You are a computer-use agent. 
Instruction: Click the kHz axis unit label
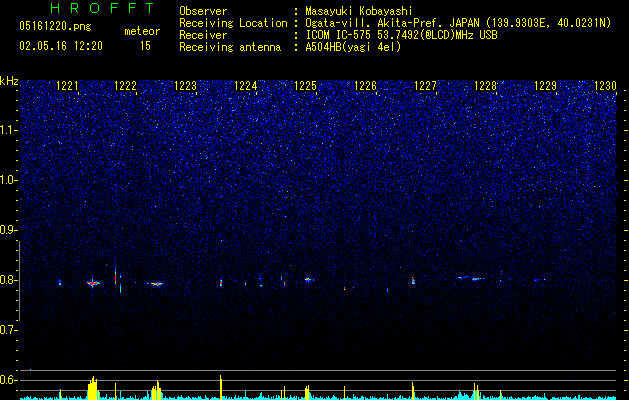(9, 81)
